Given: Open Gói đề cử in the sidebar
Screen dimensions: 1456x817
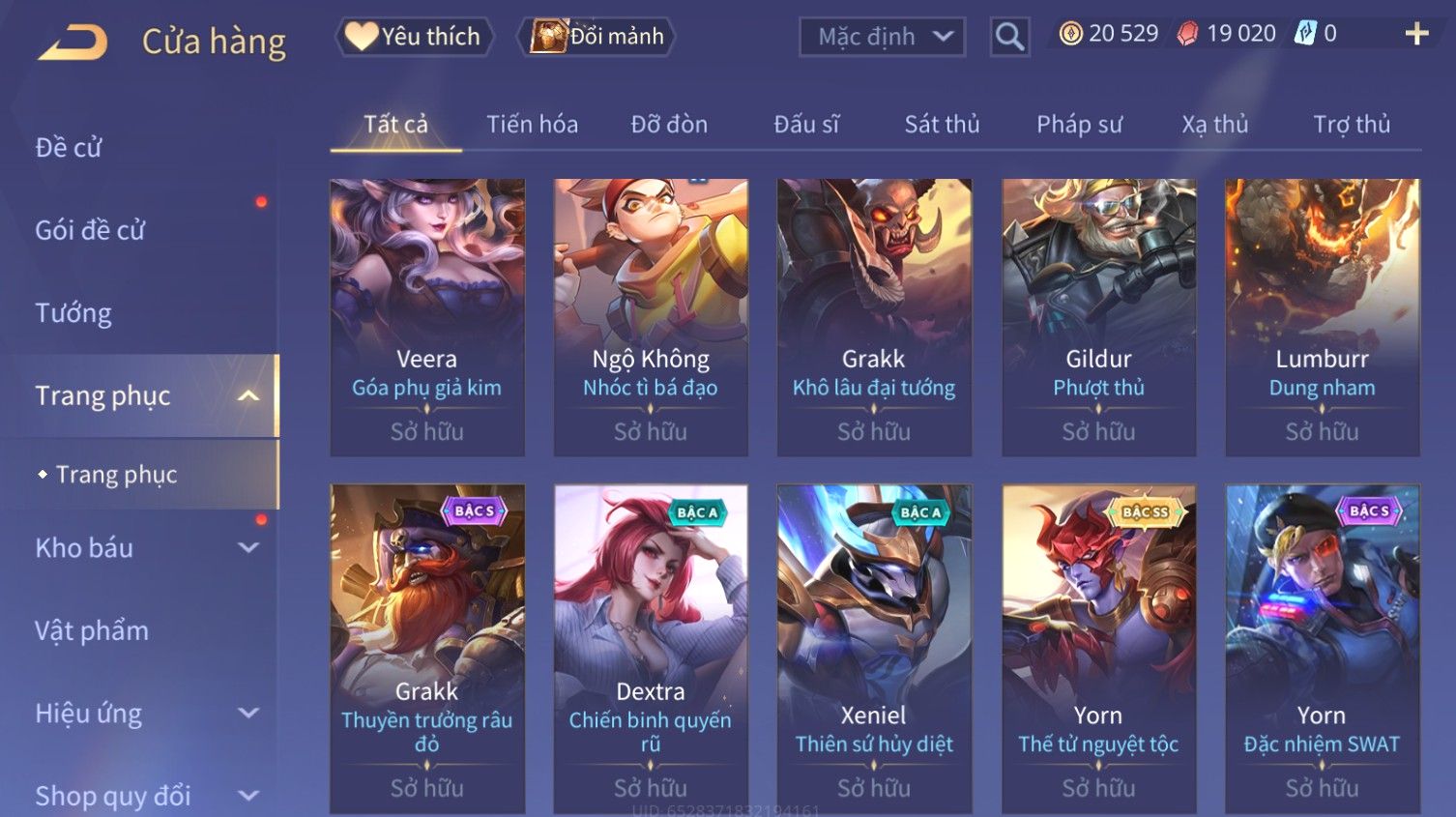Looking at the screenshot, I should [90, 230].
